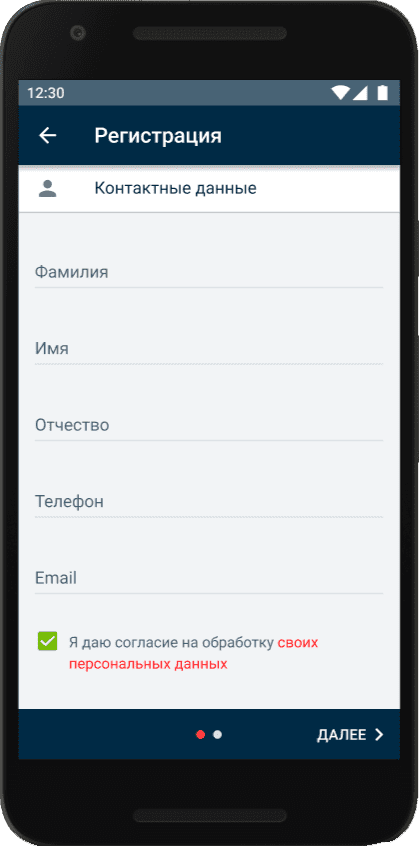
Task: Open the Контактные данные section header
Action: pyautogui.click(x=209, y=188)
